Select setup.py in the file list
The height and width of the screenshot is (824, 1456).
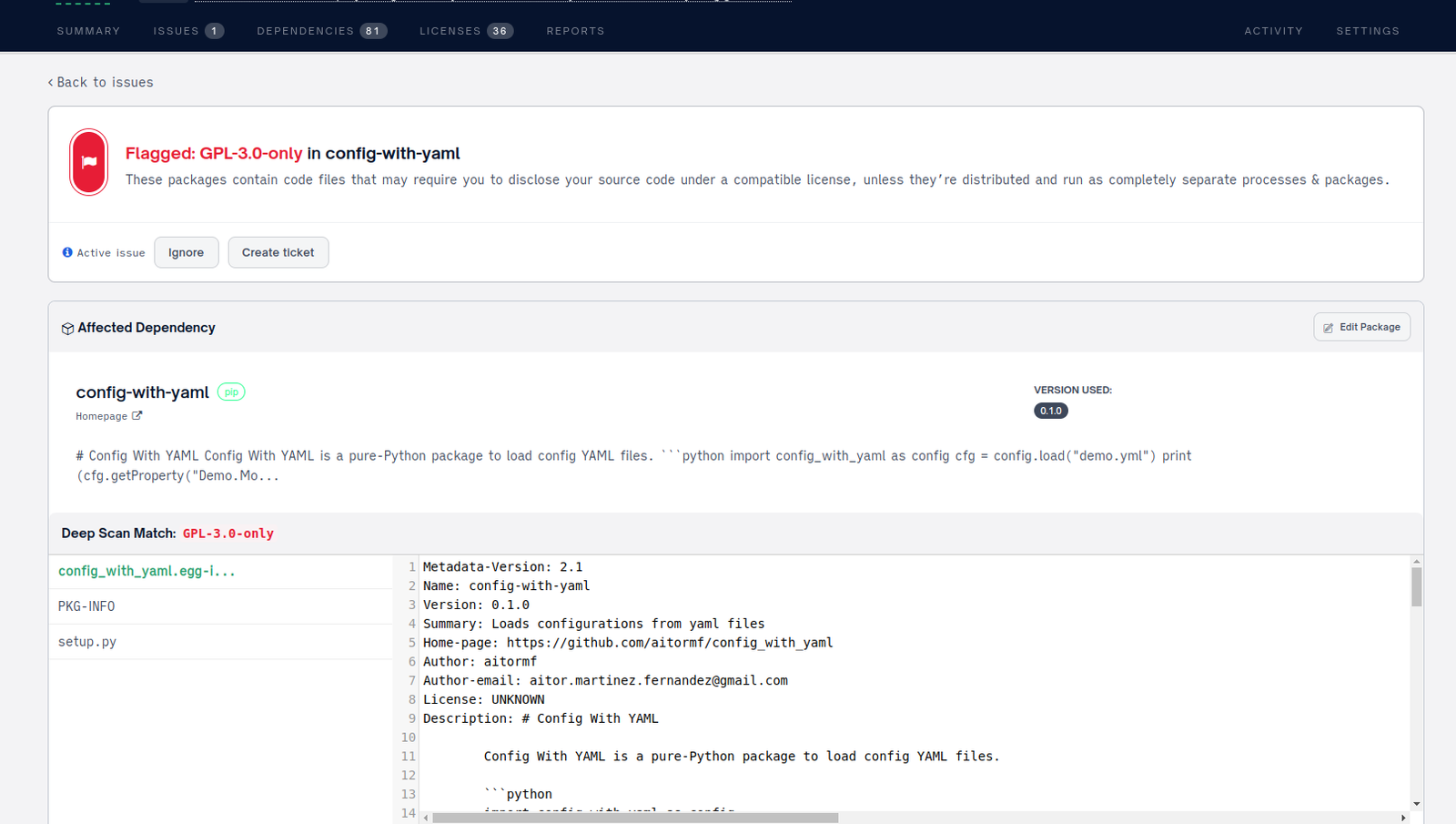pyautogui.click(x=87, y=642)
